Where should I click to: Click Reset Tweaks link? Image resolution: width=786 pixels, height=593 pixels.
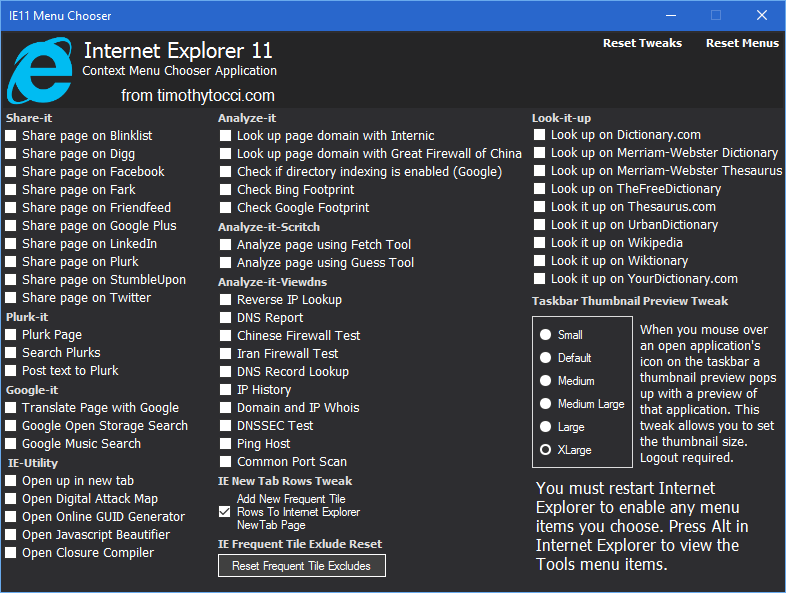click(642, 43)
